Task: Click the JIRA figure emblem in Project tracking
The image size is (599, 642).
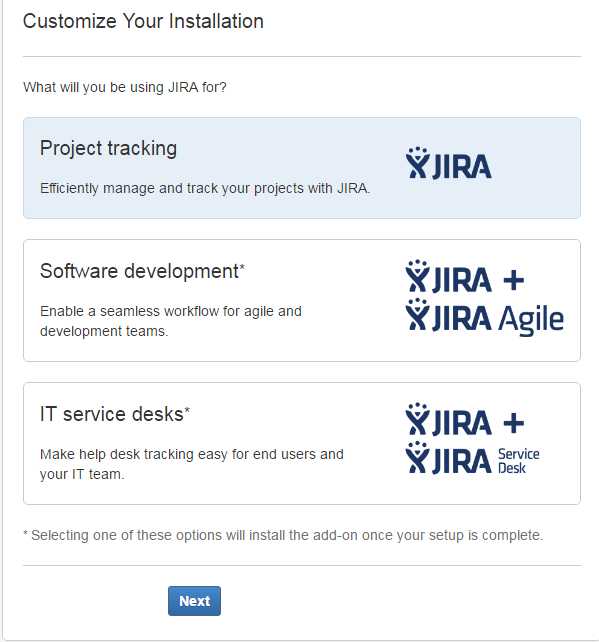Action: point(417,163)
